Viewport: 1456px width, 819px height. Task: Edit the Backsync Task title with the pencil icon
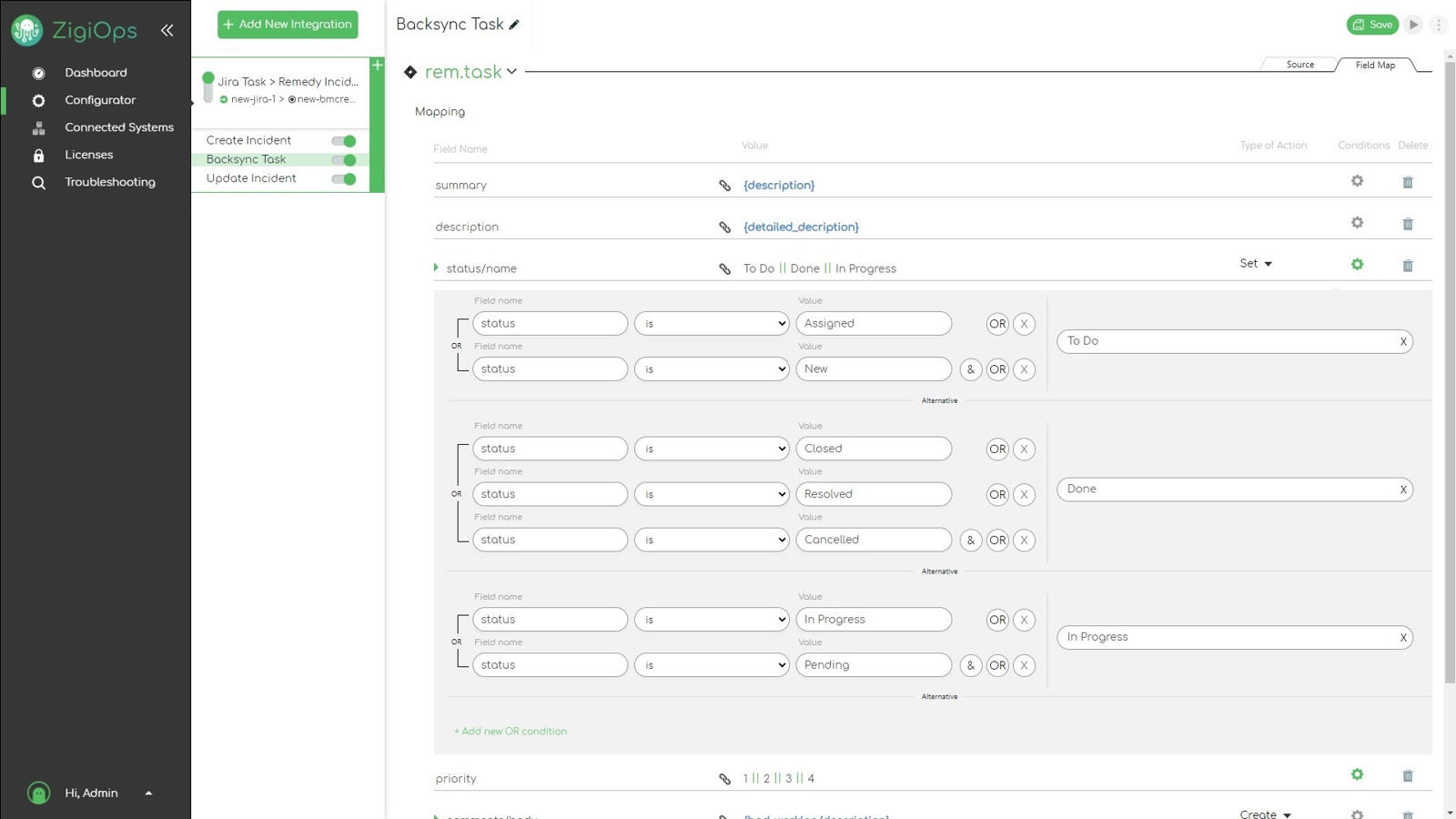pyautogui.click(x=515, y=25)
